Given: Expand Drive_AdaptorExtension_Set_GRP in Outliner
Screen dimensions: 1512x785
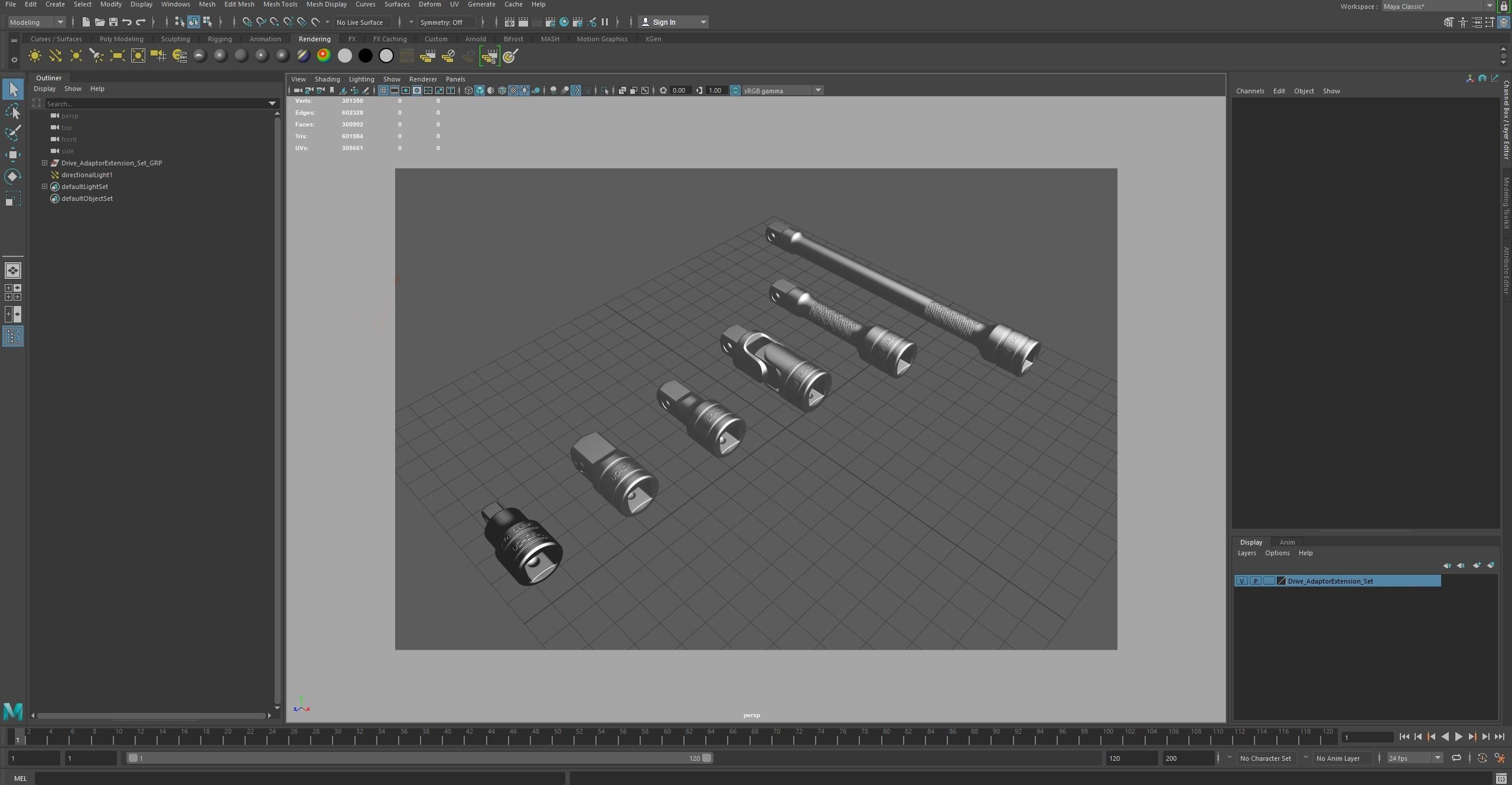Looking at the screenshot, I should click(44, 163).
